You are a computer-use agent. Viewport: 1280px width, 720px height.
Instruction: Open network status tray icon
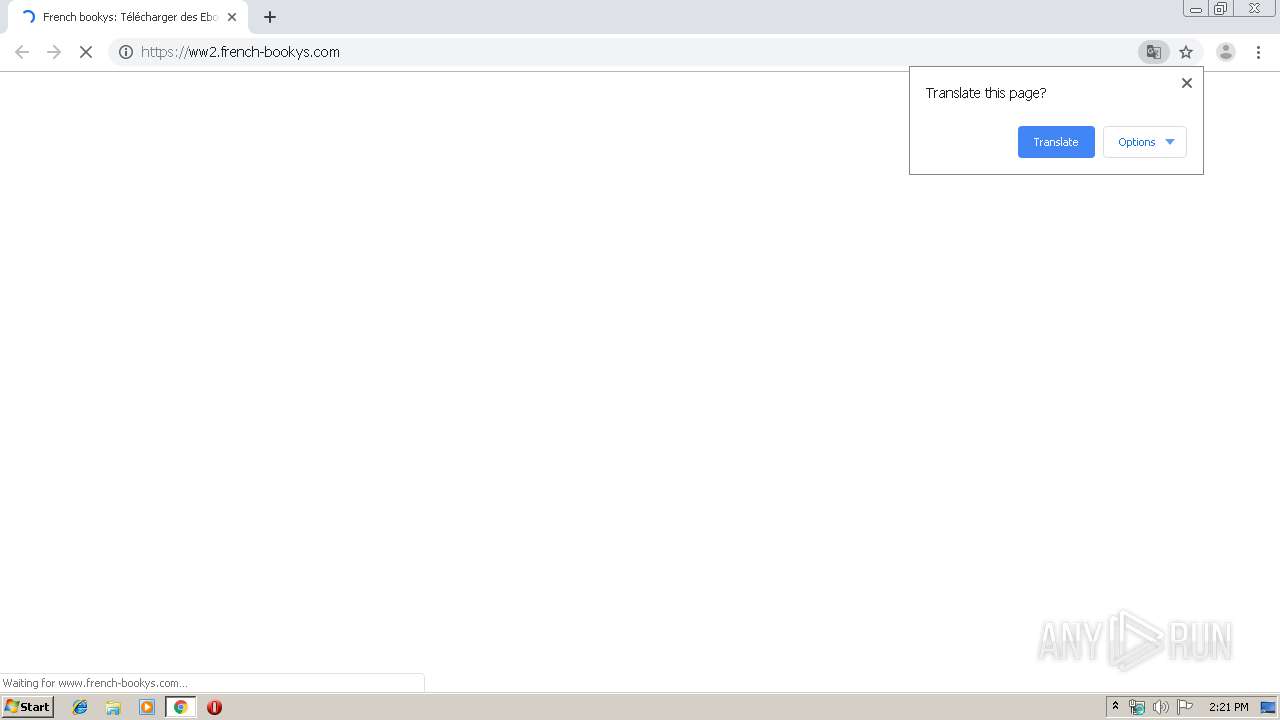[1137, 707]
